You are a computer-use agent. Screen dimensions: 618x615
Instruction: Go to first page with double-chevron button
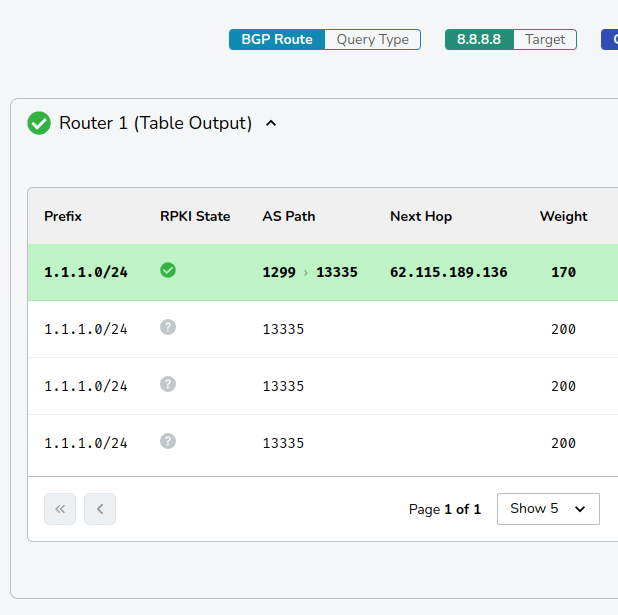tap(60, 509)
